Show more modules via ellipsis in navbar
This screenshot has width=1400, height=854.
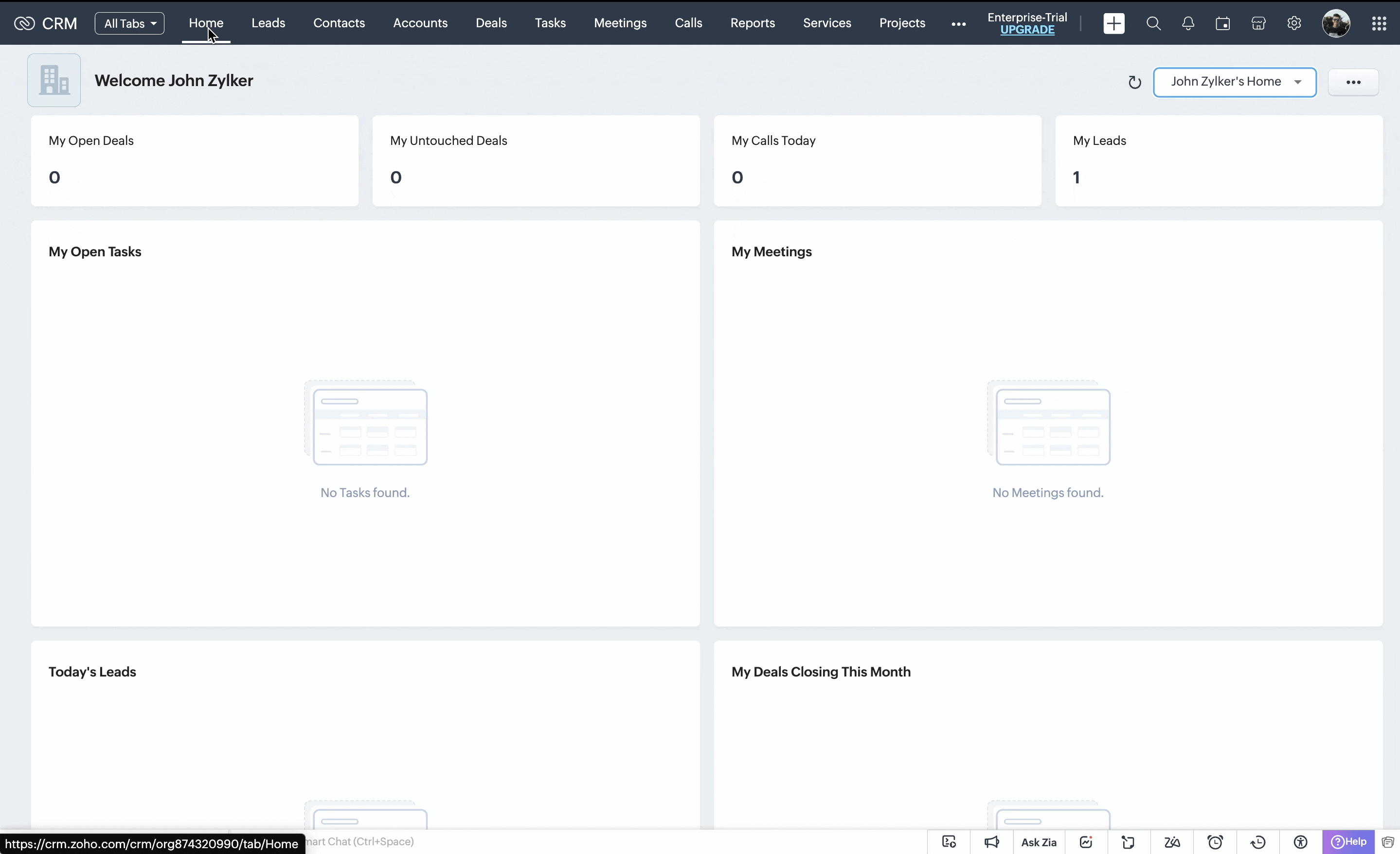[x=958, y=24]
